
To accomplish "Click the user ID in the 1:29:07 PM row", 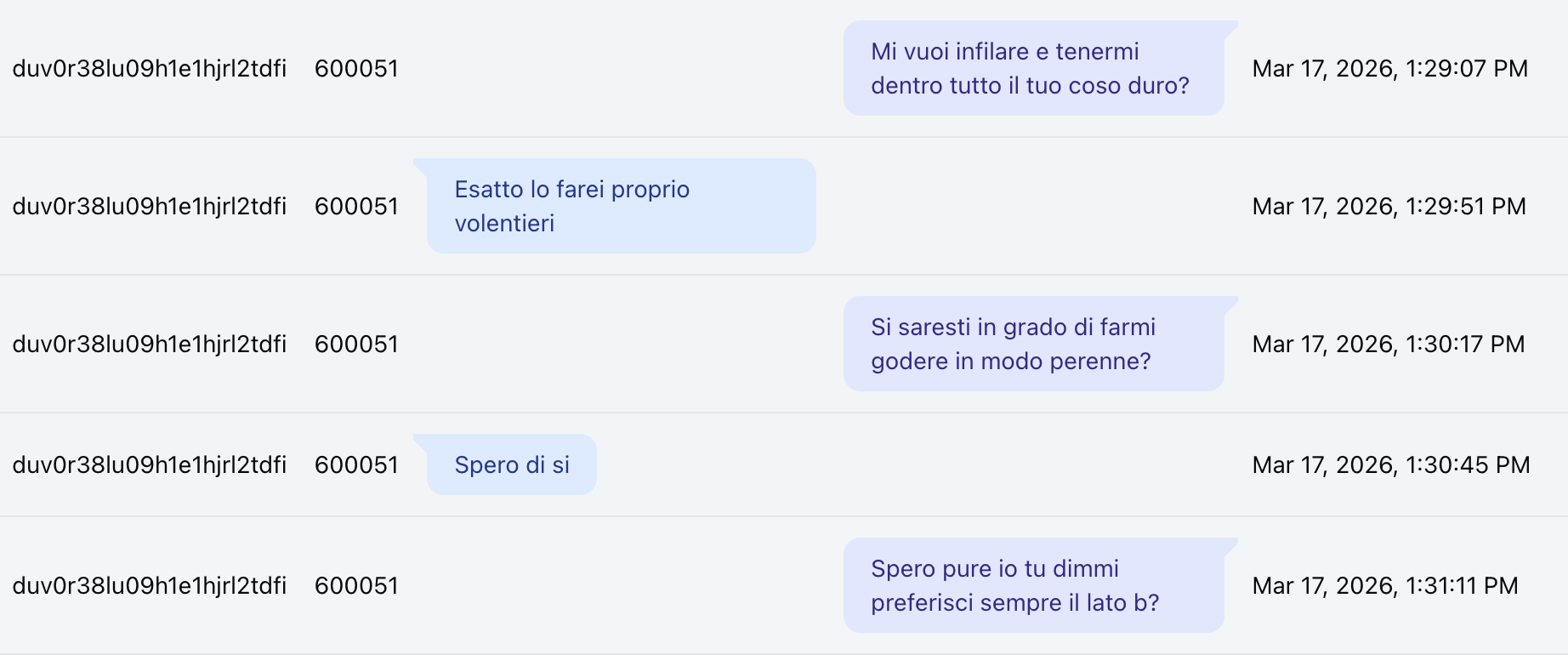I will tap(149, 68).
